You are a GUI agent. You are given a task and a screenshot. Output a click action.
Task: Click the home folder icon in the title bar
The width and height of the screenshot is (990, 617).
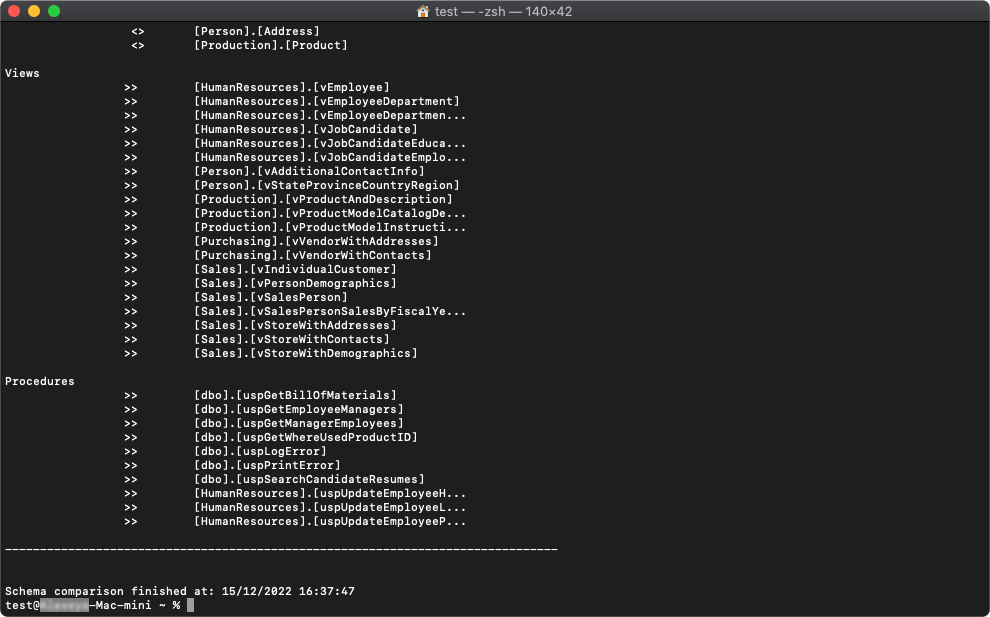tap(423, 11)
